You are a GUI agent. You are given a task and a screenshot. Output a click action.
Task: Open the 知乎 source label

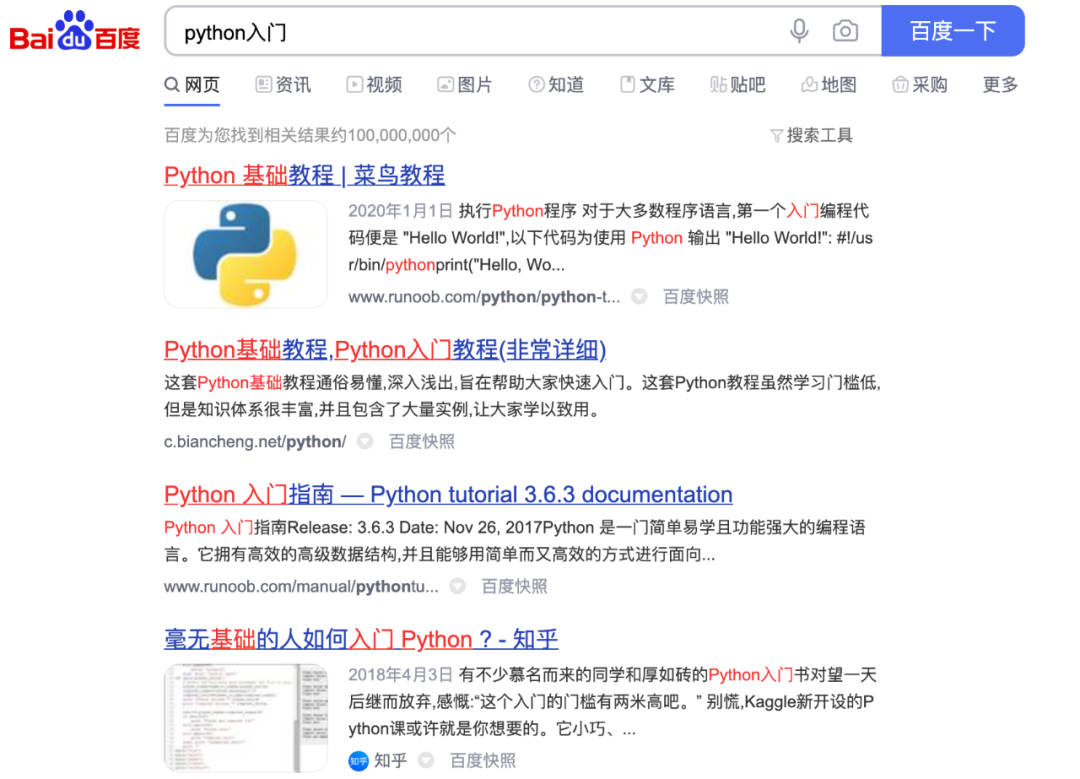coord(390,760)
